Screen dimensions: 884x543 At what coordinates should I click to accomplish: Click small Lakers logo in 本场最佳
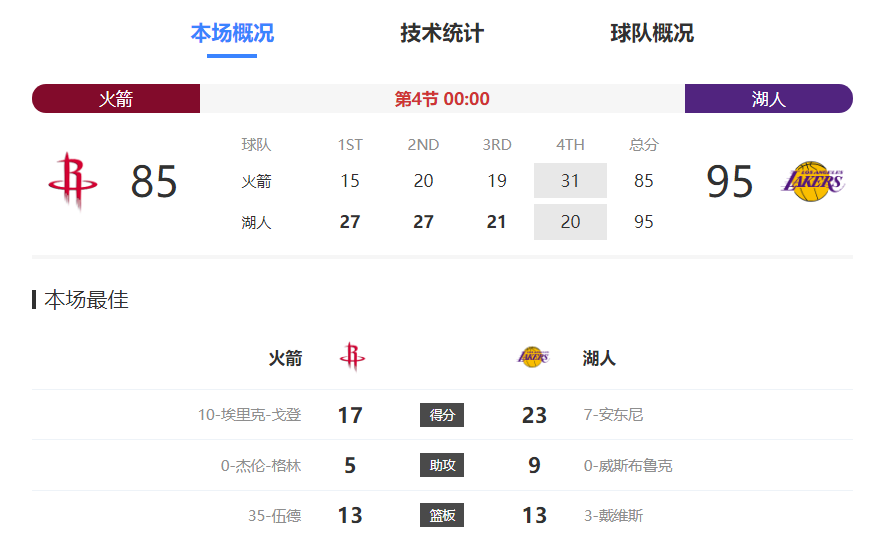(x=533, y=357)
